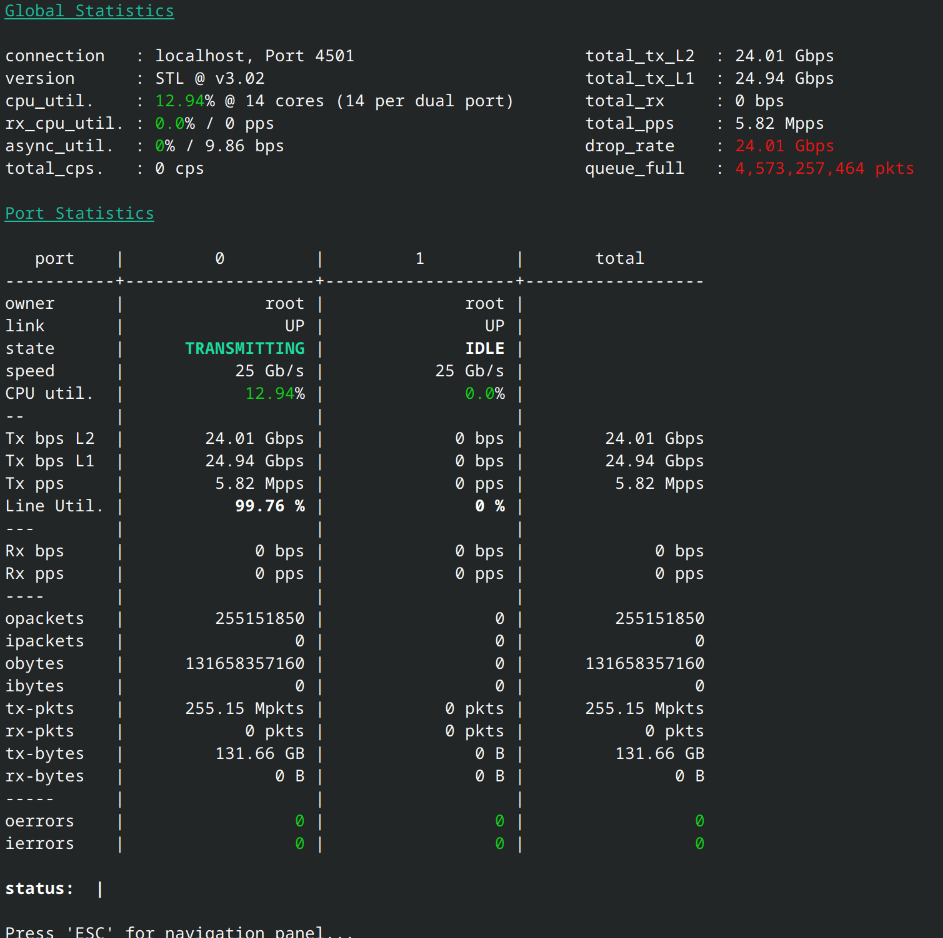Select the total obytes value 131658357160
The width and height of the screenshot is (943, 938).
pyautogui.click(x=645, y=664)
